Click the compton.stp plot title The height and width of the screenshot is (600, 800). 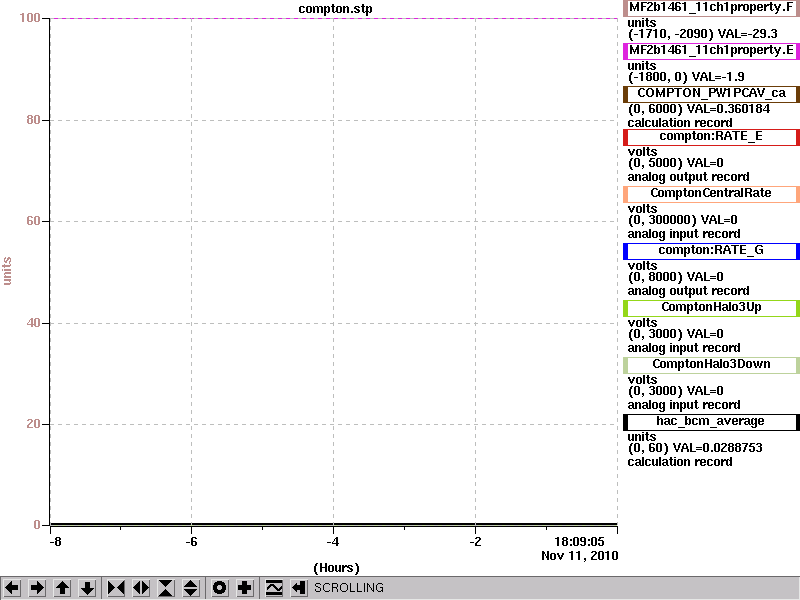335,9
